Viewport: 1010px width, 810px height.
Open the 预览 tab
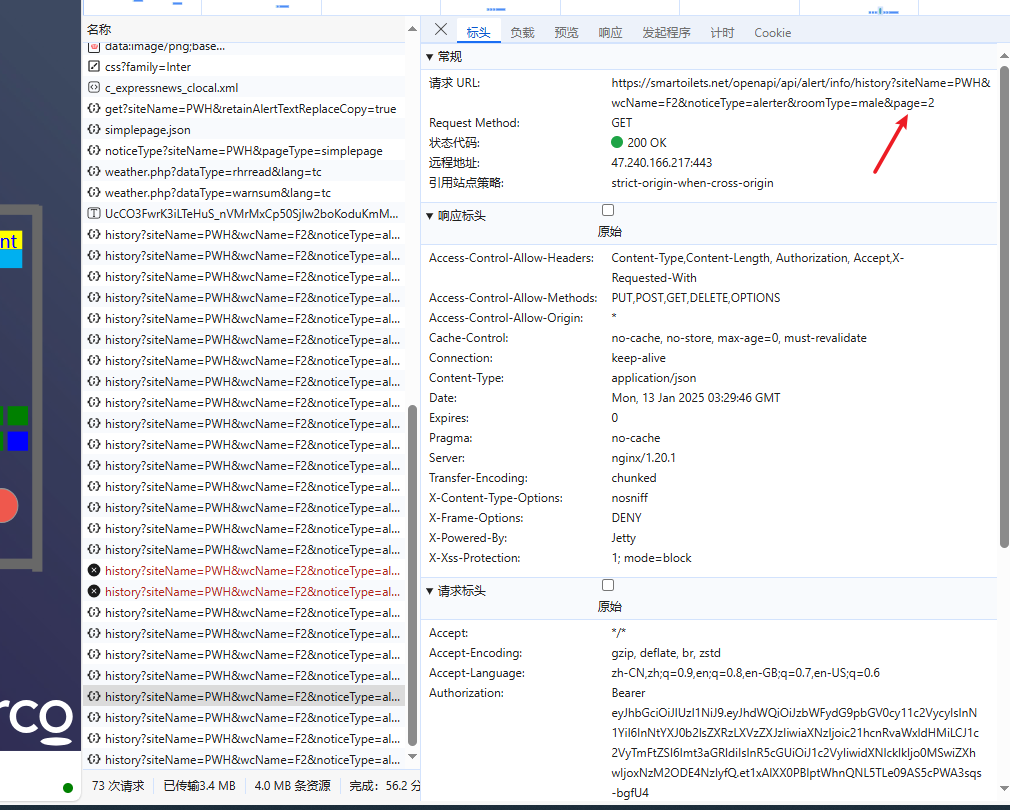(x=566, y=33)
